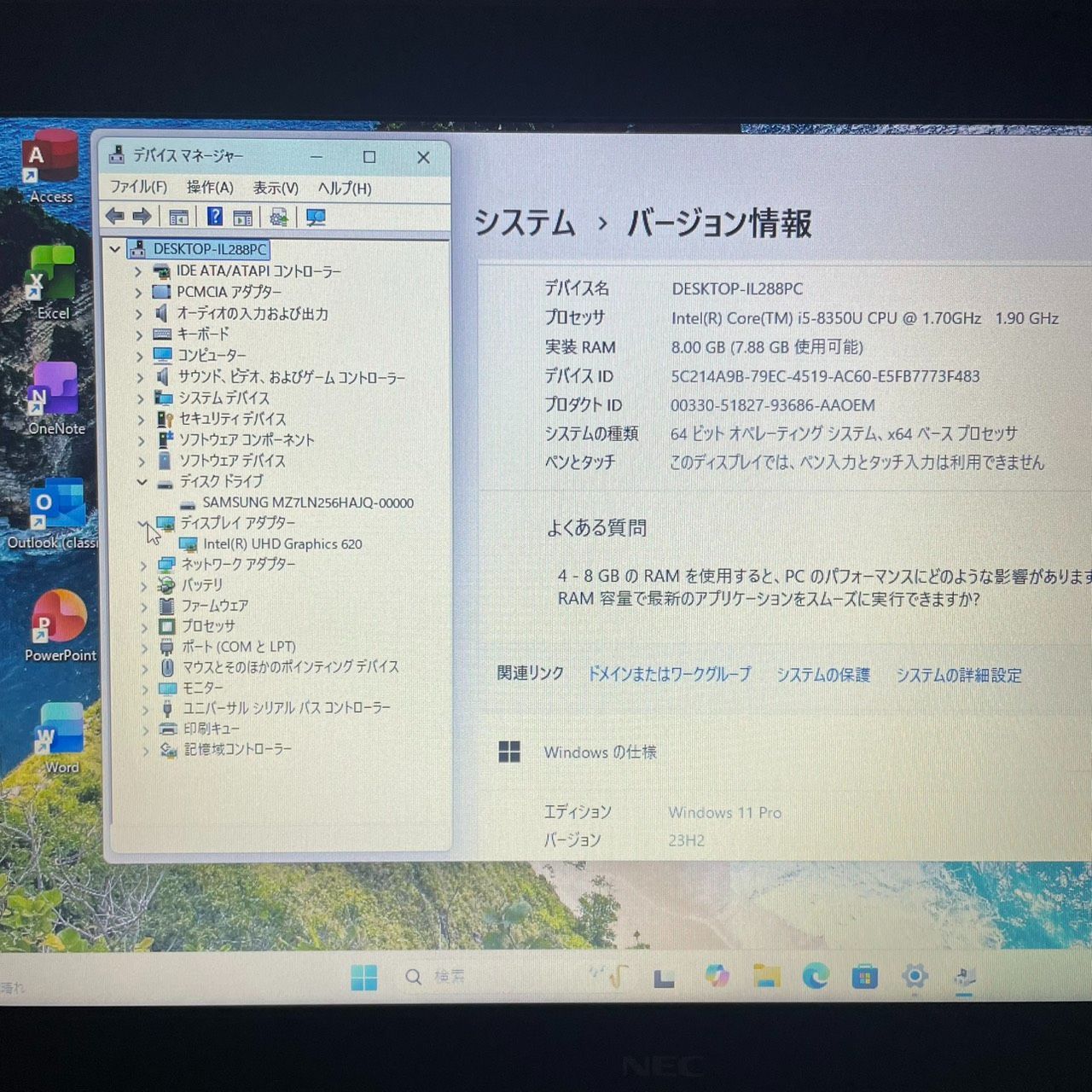
Task: Click the システムの保護 link
Action: point(822,675)
